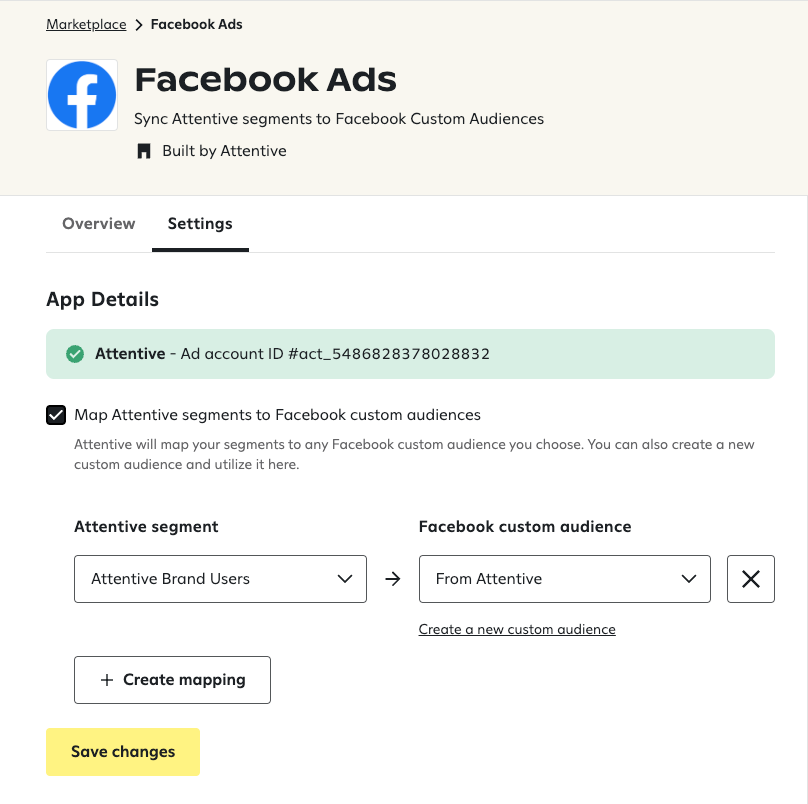Click the Ad account ID status banner
Image resolution: width=808 pixels, height=804 pixels.
click(x=410, y=354)
